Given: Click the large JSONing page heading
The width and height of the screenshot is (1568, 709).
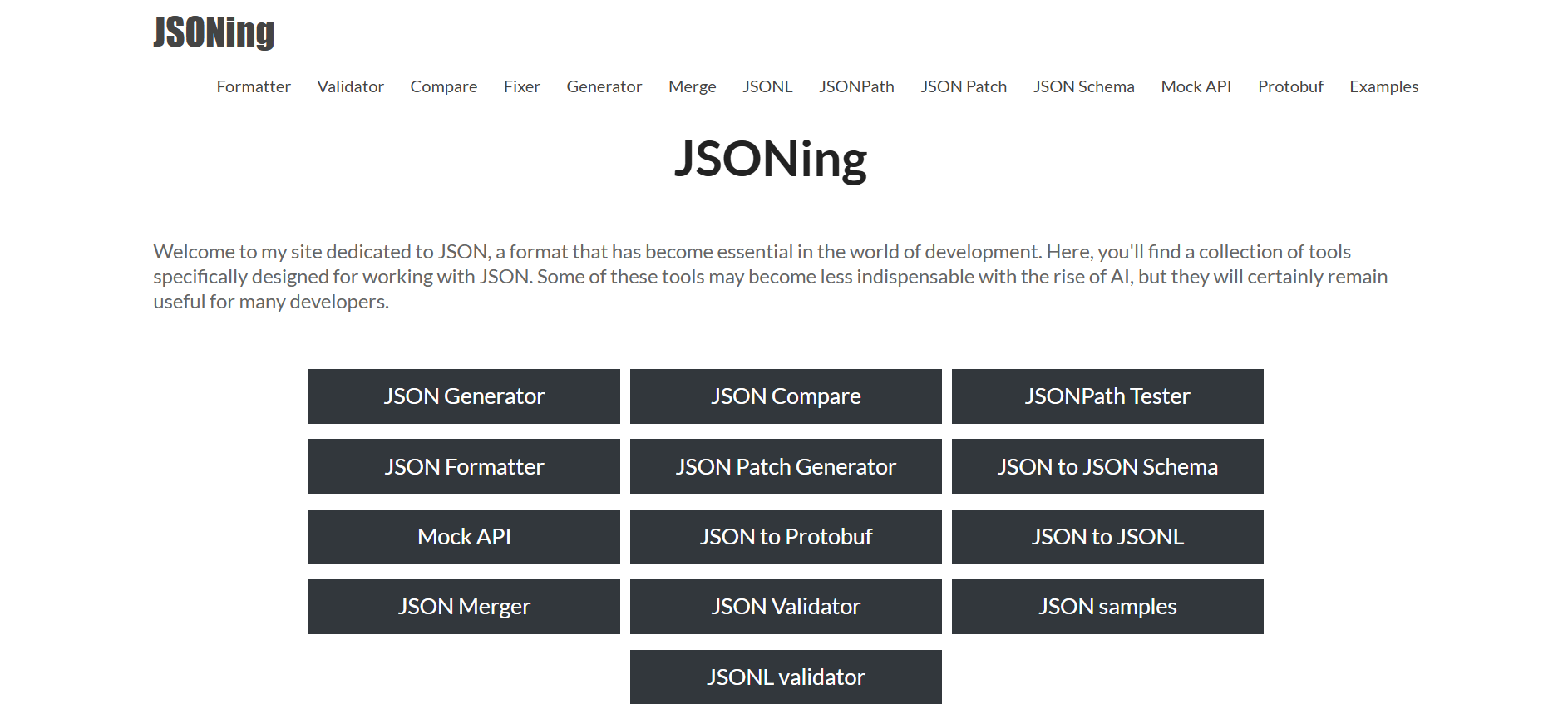Looking at the screenshot, I should (x=771, y=159).
